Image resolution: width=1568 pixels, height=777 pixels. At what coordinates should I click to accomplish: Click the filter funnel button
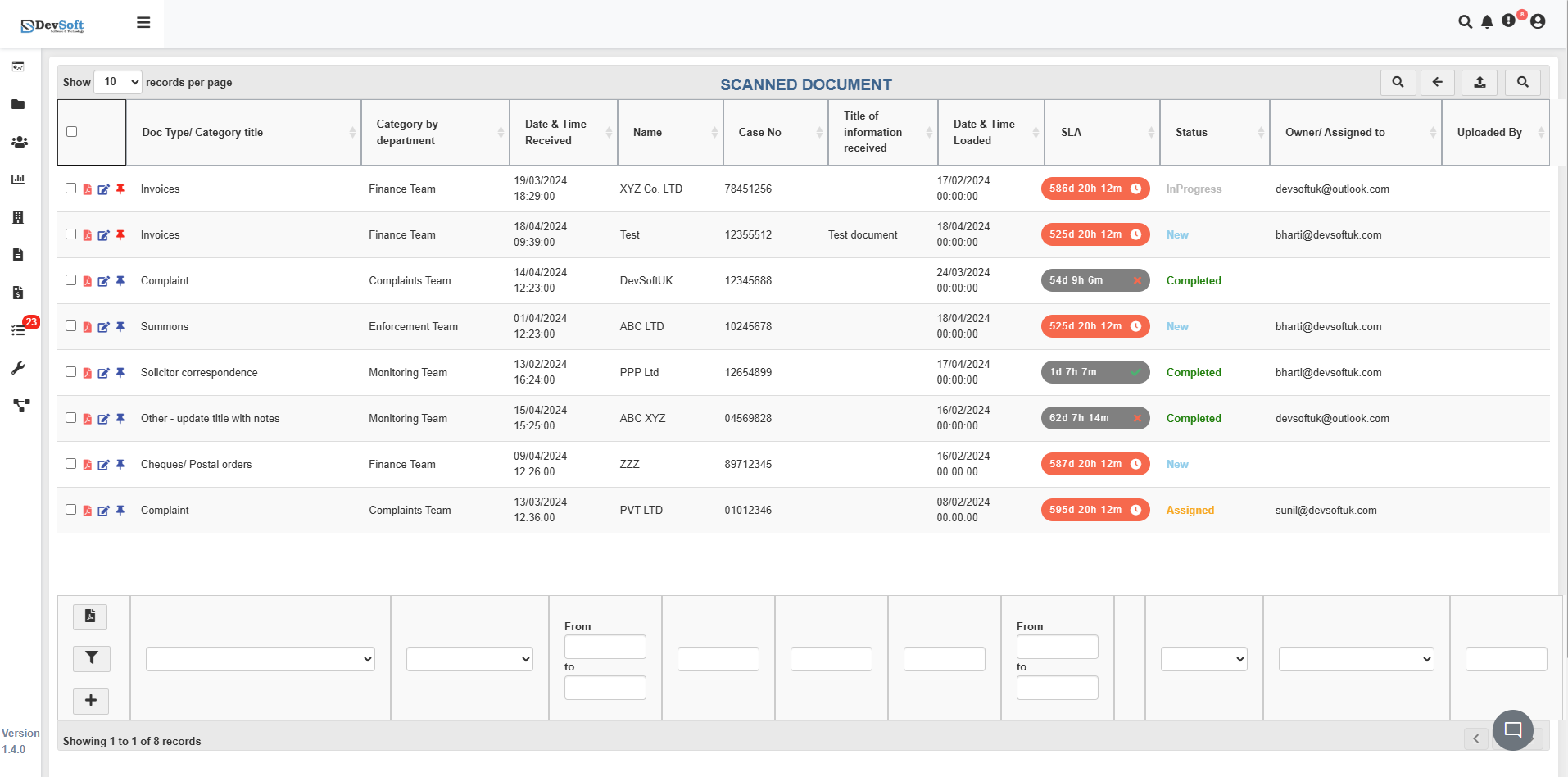tap(91, 658)
